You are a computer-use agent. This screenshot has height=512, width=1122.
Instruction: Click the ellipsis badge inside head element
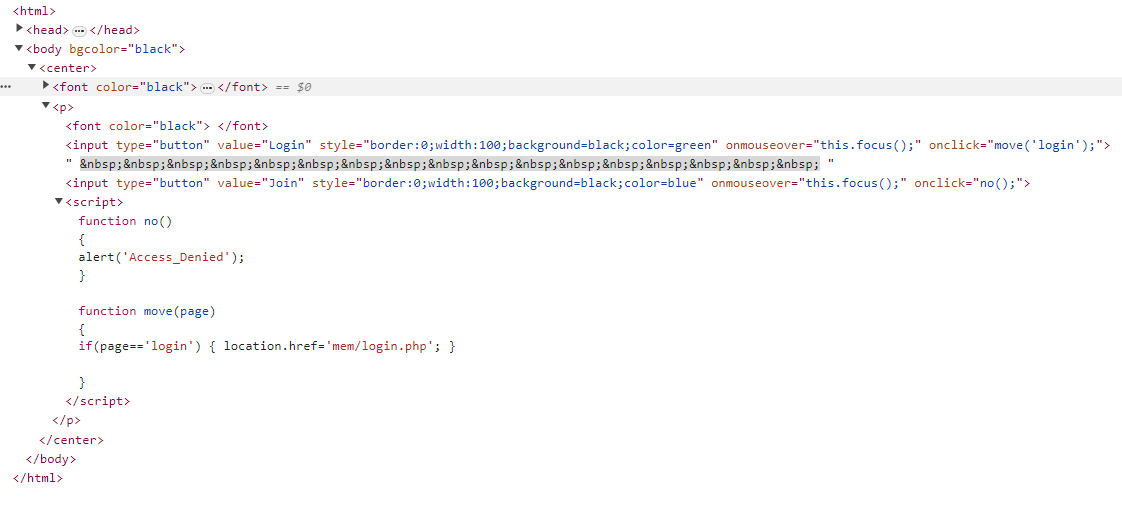coord(79,31)
